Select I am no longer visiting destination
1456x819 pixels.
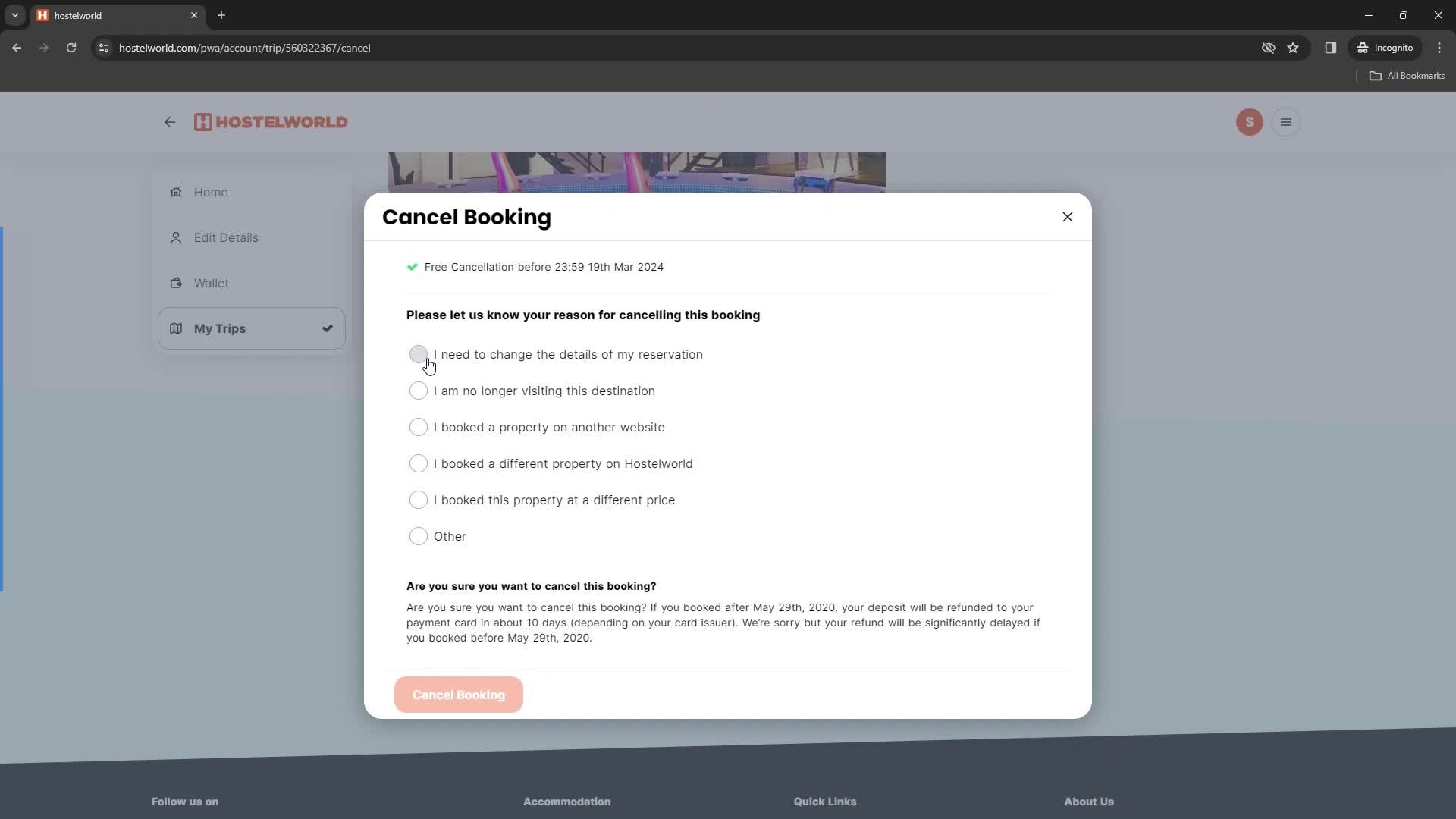coord(419,390)
